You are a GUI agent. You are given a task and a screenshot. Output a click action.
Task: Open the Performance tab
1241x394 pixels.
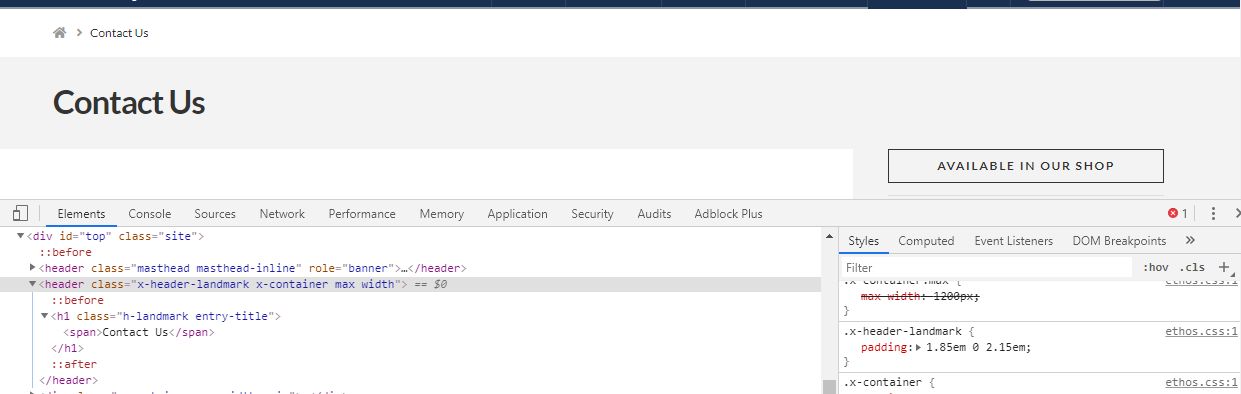[362, 214]
